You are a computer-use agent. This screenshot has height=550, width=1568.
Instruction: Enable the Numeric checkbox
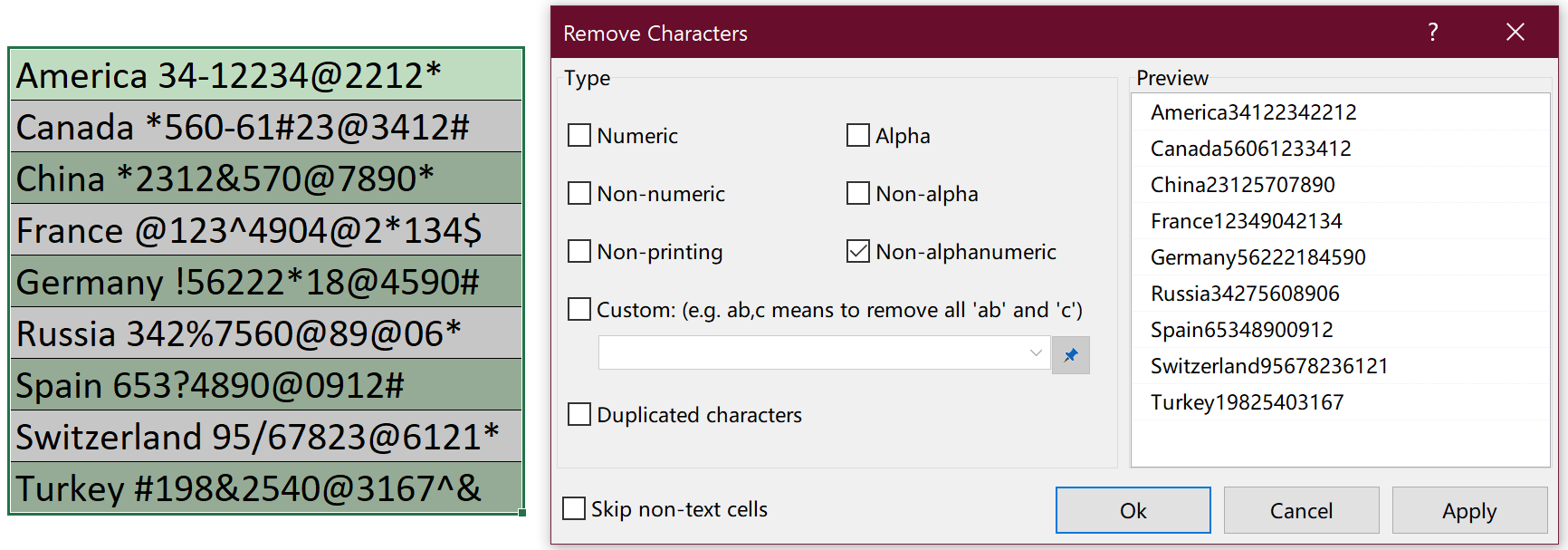(579, 134)
